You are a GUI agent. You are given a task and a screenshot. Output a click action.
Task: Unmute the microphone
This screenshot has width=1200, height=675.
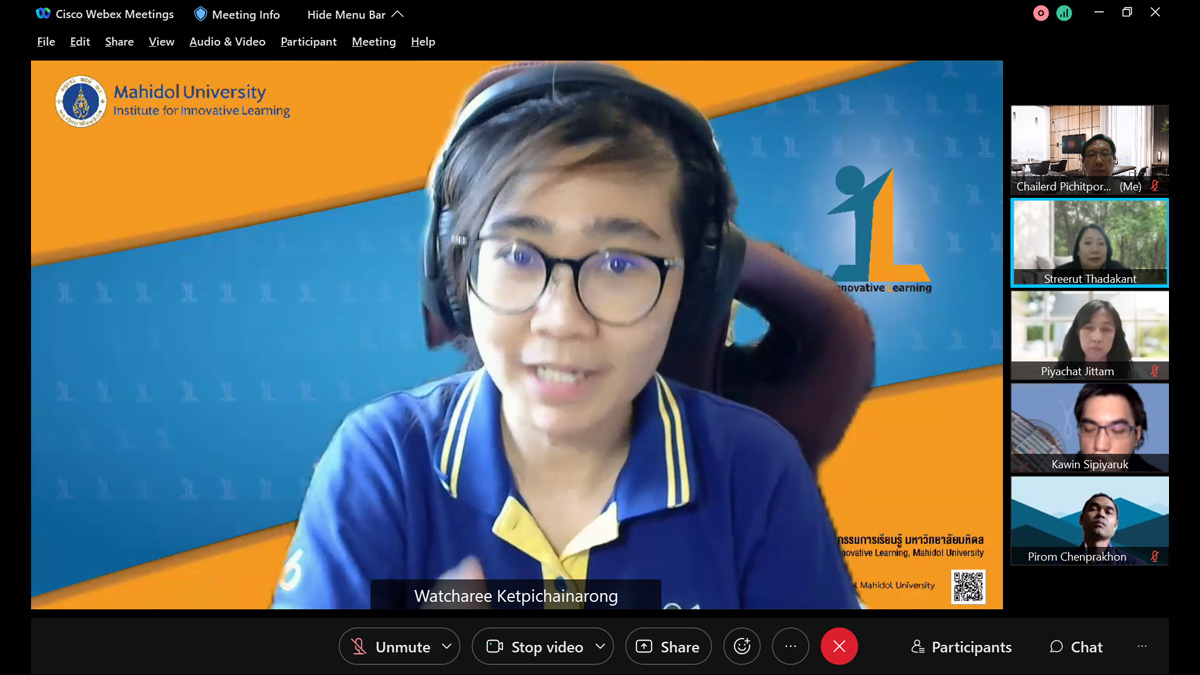(x=390, y=647)
